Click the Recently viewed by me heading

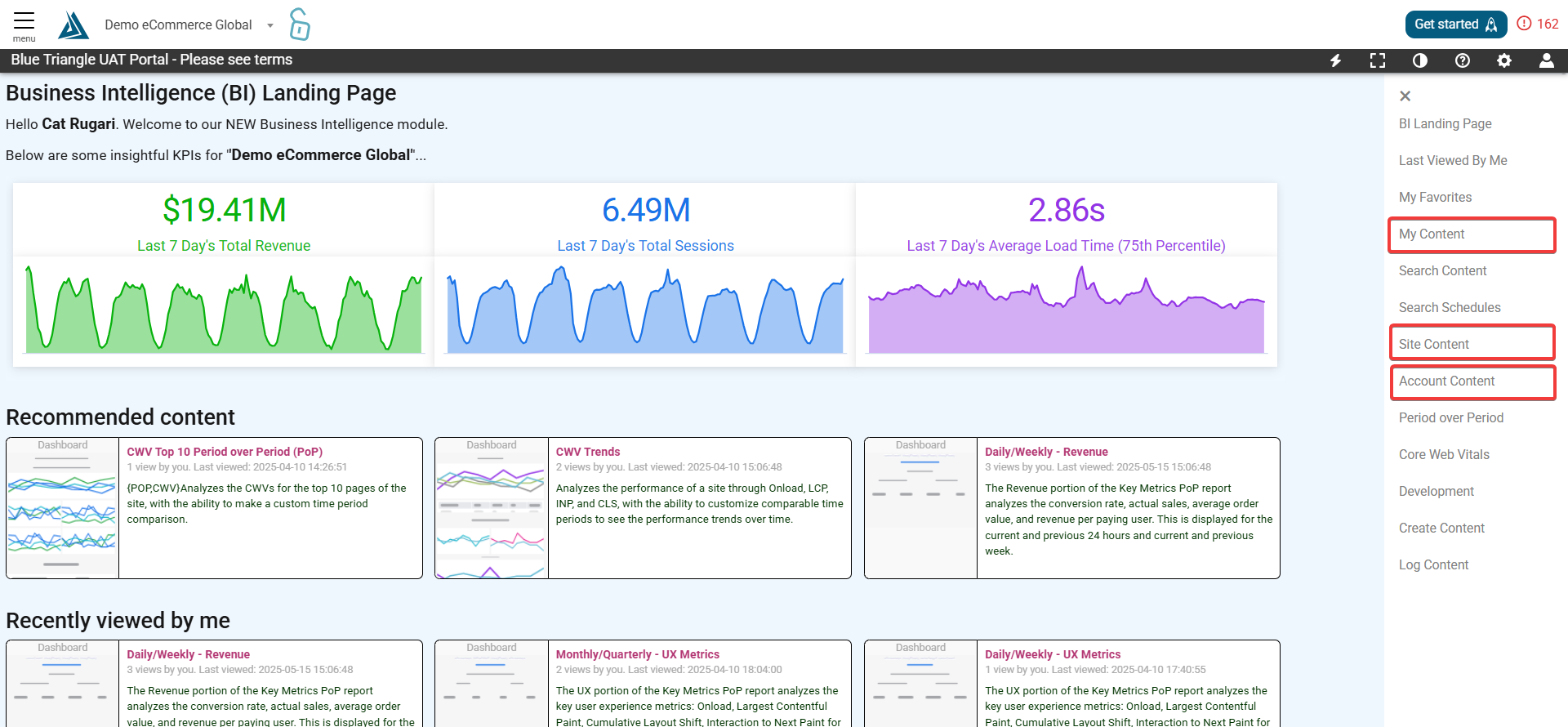tap(118, 621)
